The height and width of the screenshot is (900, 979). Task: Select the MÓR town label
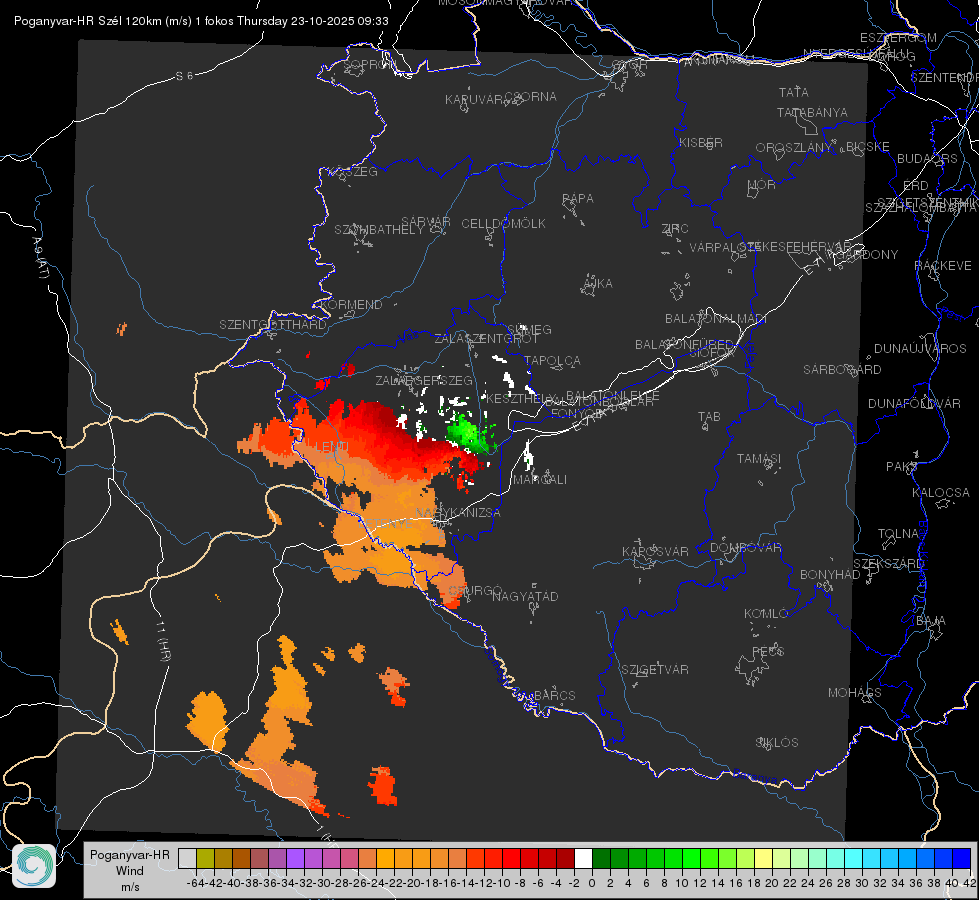762,184
